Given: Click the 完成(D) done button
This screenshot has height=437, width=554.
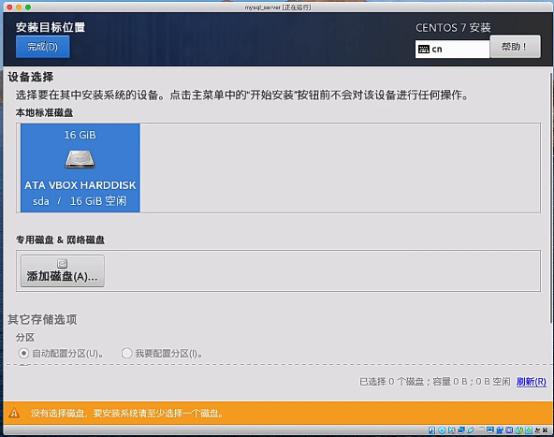Looking at the screenshot, I should tap(43, 46).
